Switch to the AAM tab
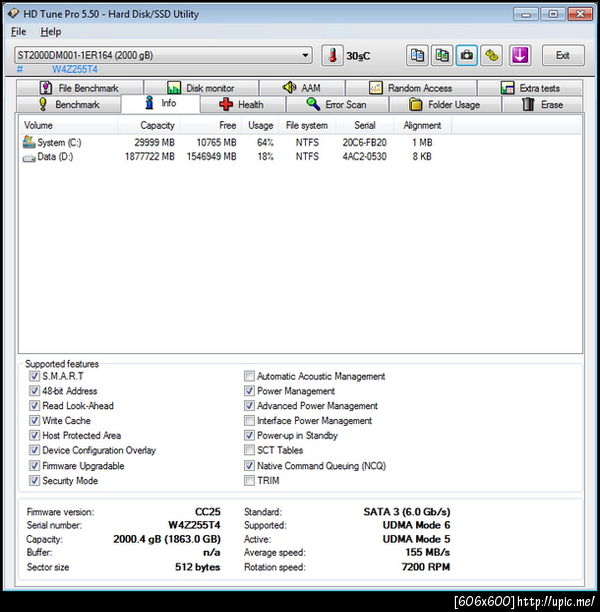The image size is (600, 612). [x=302, y=88]
